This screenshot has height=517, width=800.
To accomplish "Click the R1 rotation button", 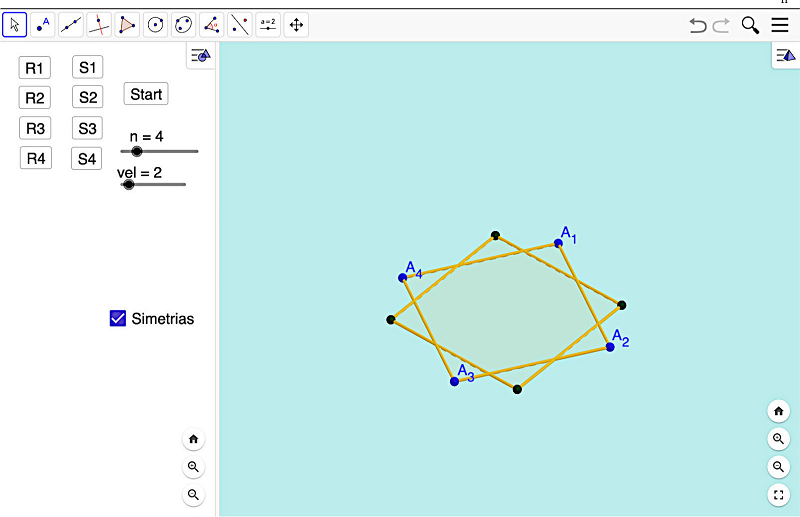I will pyautogui.click(x=35, y=68).
